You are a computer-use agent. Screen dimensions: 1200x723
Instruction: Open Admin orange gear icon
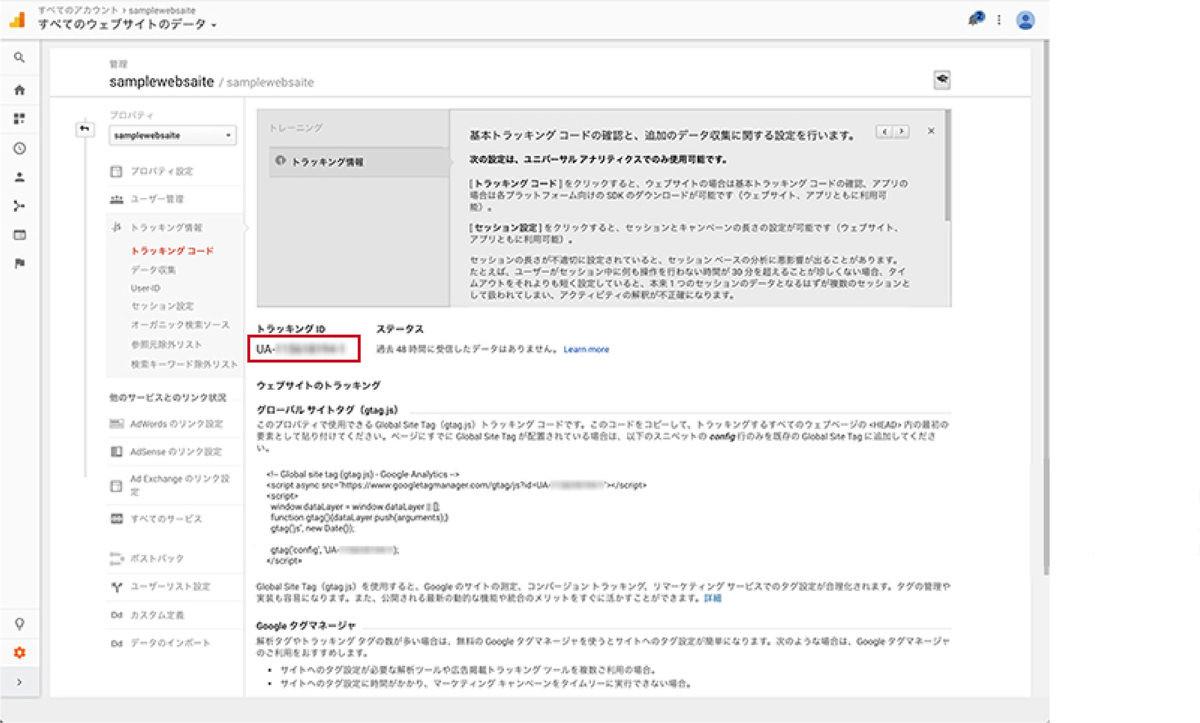click(x=19, y=652)
